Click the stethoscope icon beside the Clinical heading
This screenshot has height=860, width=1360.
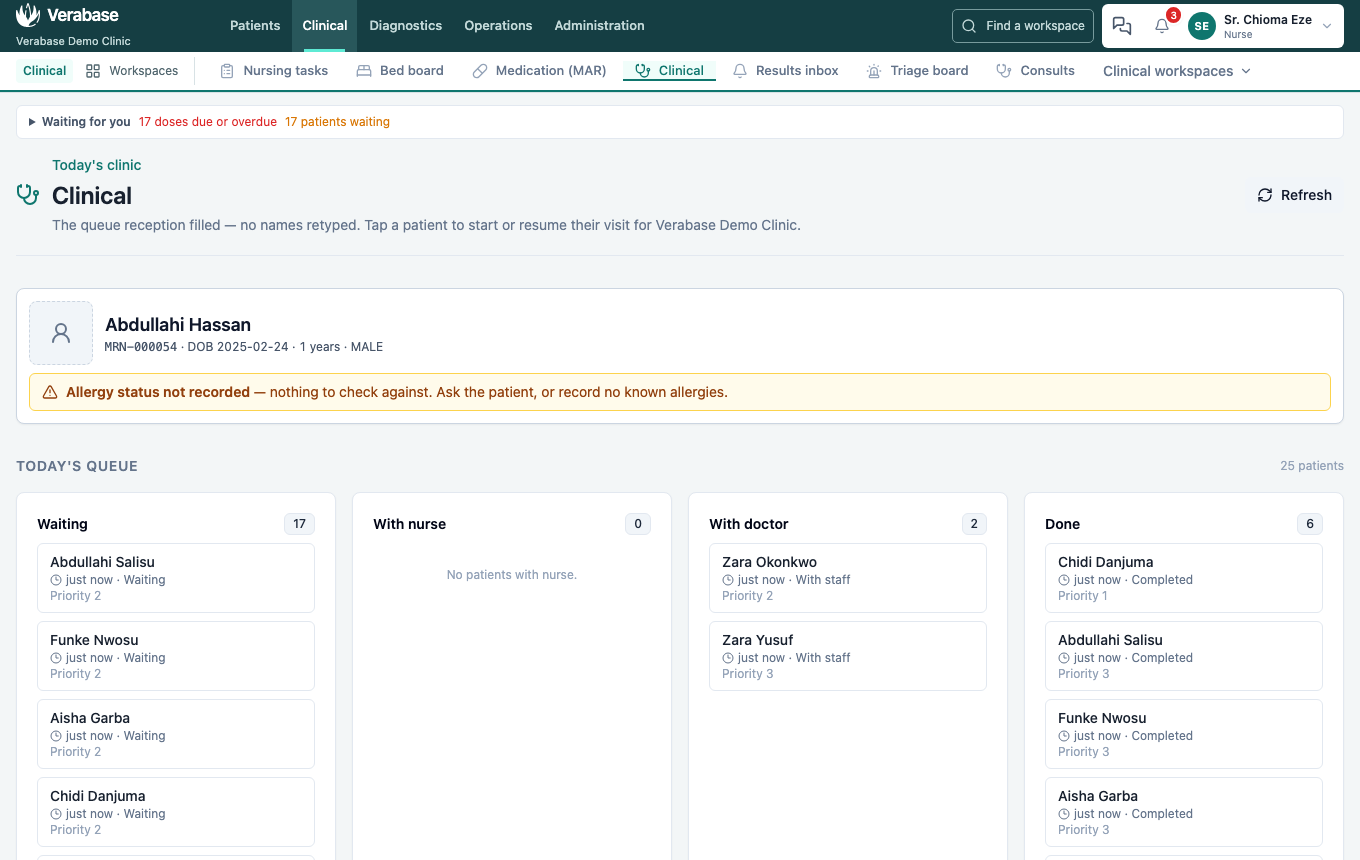tap(28, 194)
